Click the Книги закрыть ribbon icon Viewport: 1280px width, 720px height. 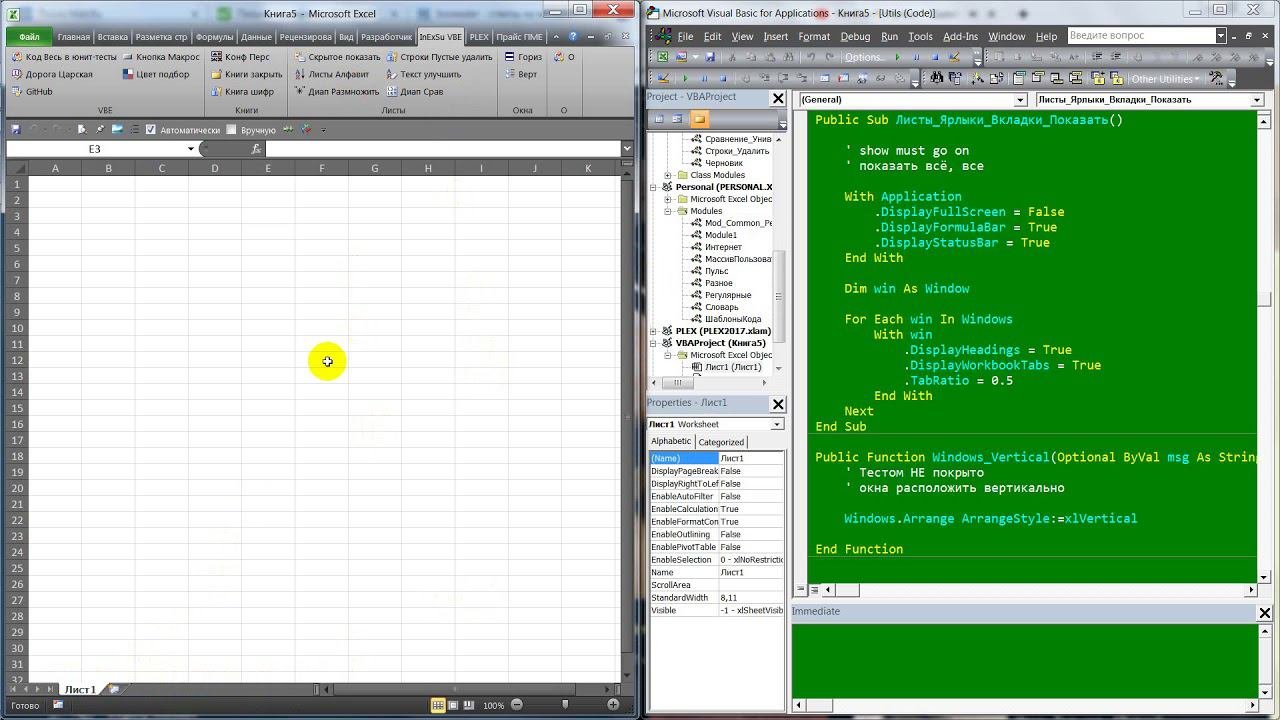(x=217, y=74)
